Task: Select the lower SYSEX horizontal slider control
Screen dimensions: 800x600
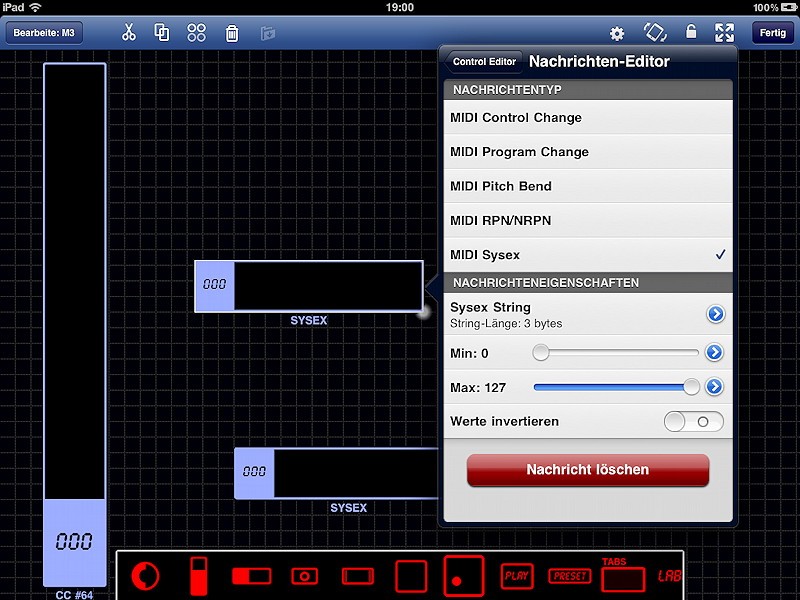Action: coord(336,473)
